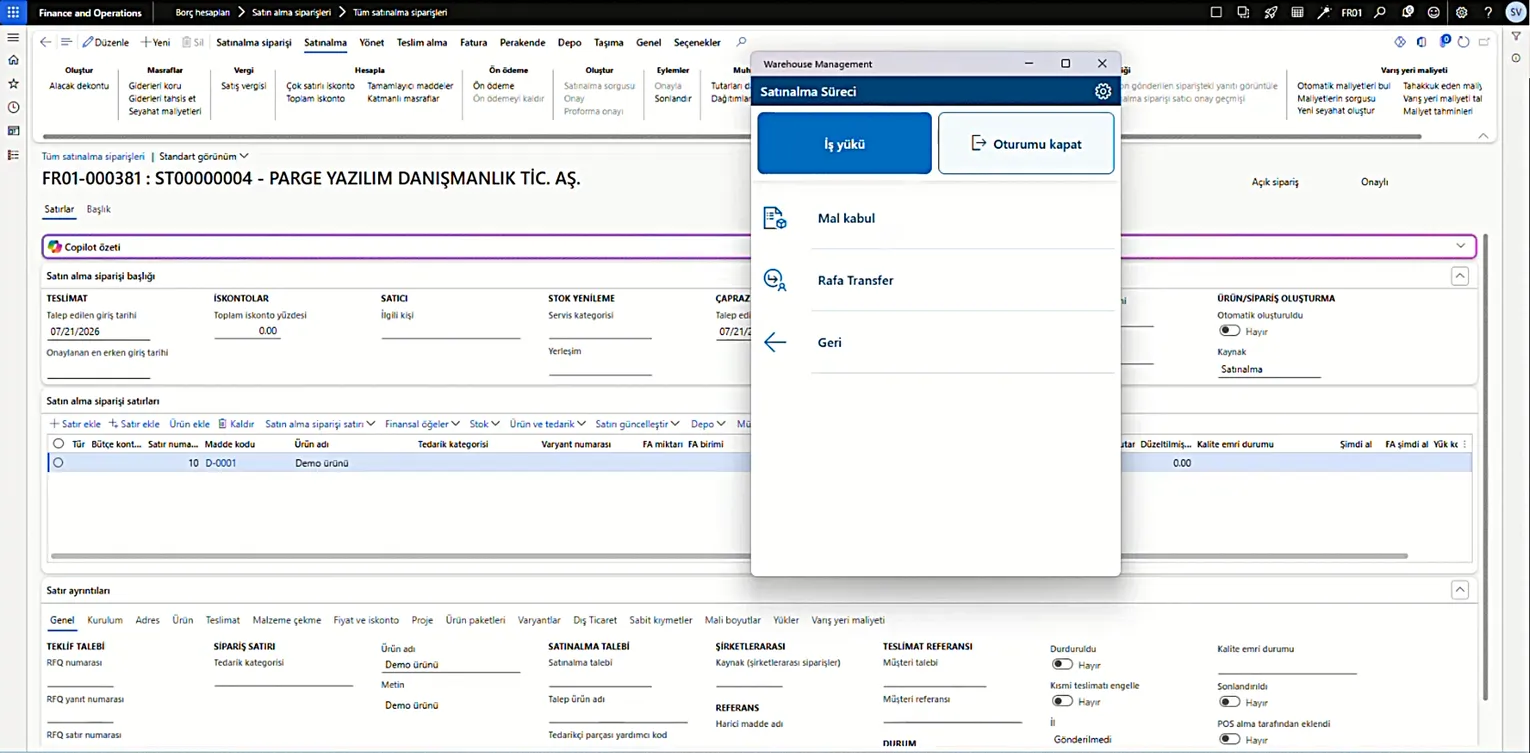Open Workspaces icon in left sidebar

tap(13, 131)
